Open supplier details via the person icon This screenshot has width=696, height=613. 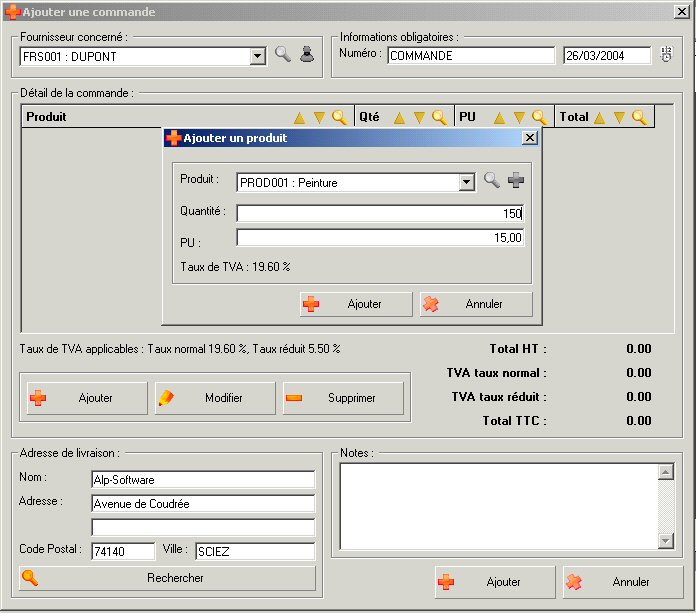(307, 54)
